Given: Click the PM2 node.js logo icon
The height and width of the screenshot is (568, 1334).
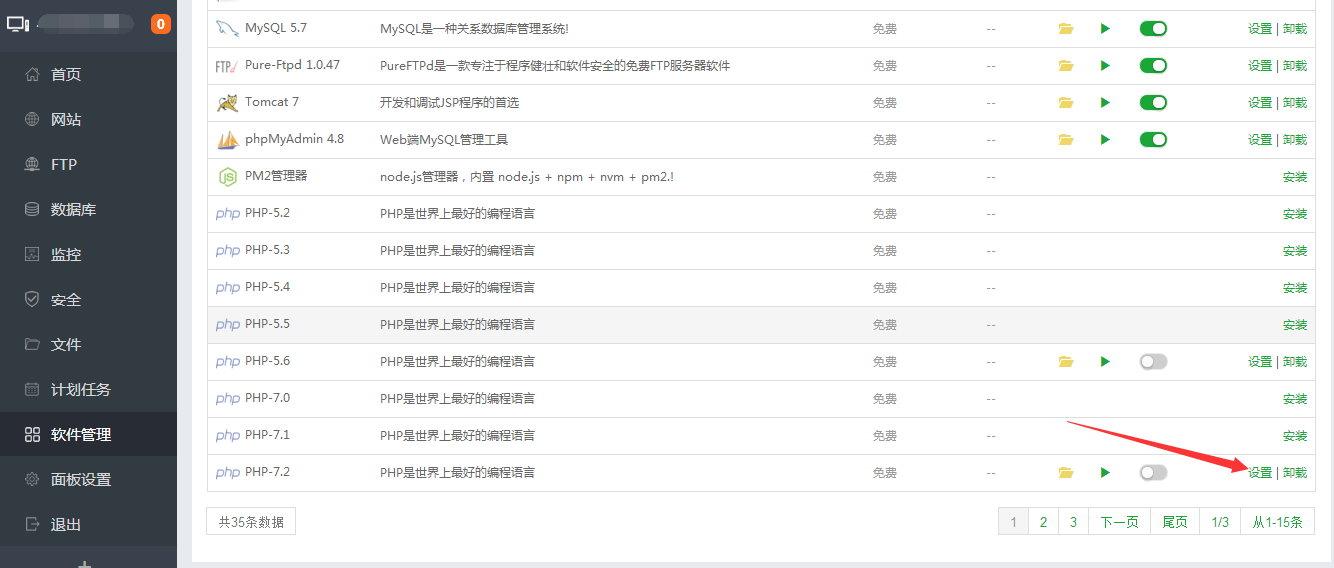Looking at the screenshot, I should (x=227, y=177).
